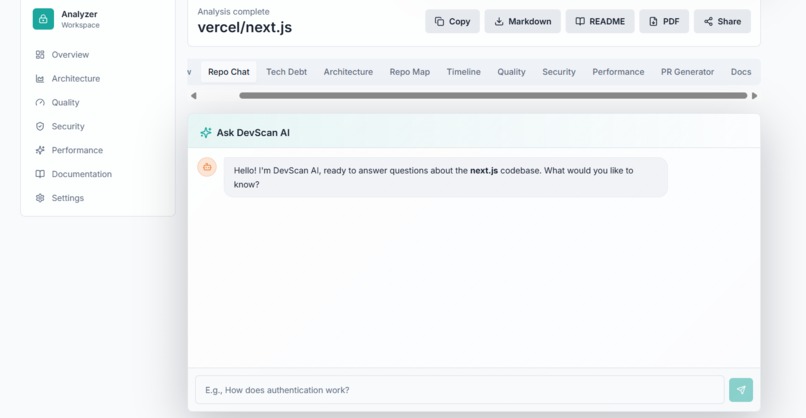Click the Settings gear icon in sidebar
This screenshot has width=806, height=418.
click(40, 198)
